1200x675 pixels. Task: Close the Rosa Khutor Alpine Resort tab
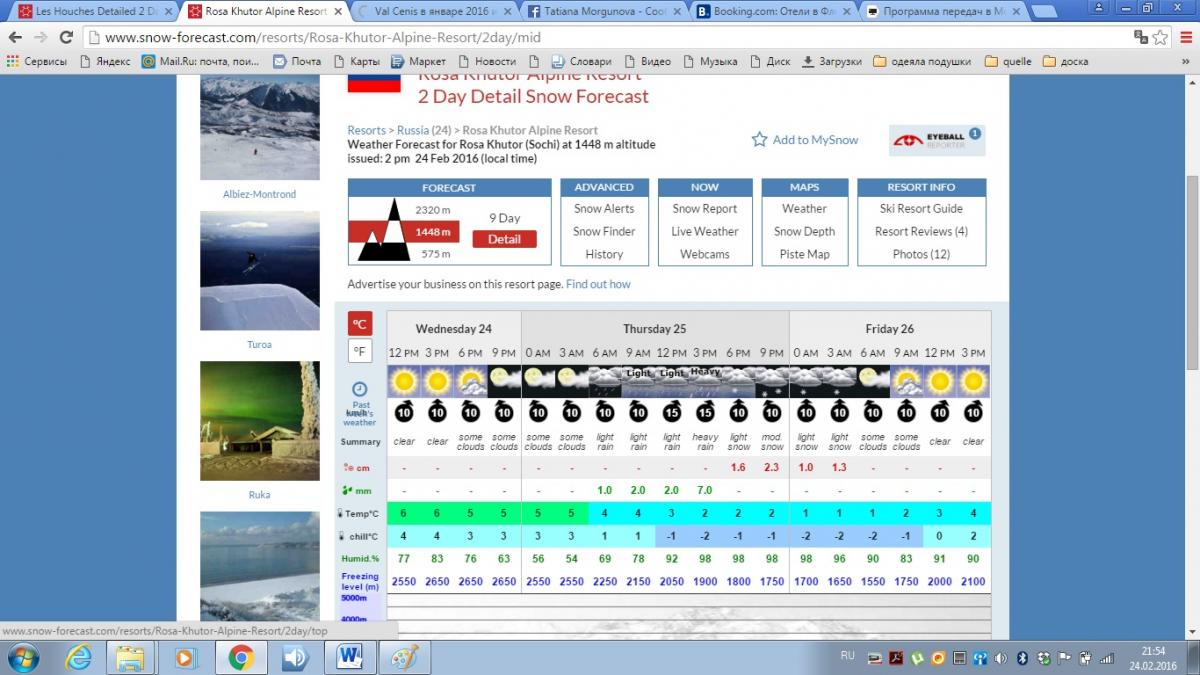pos(337,11)
